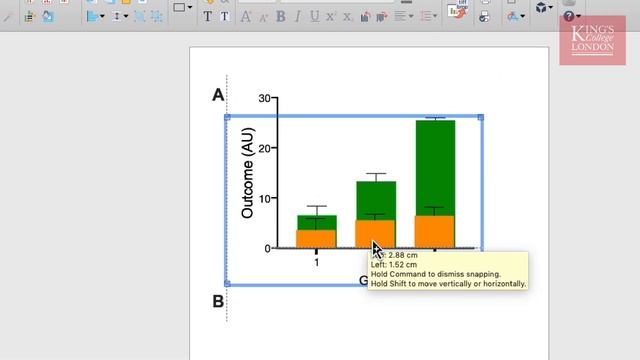The width and height of the screenshot is (640, 360).
Task: Click the first group's orange bar
Action: [316, 239]
